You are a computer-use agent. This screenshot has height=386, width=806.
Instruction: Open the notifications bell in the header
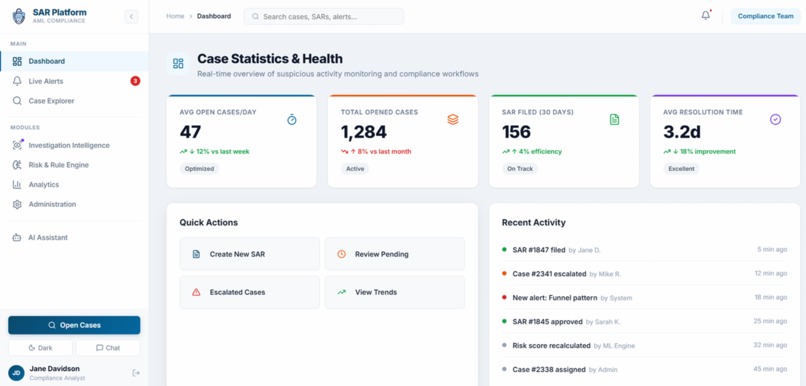click(706, 15)
